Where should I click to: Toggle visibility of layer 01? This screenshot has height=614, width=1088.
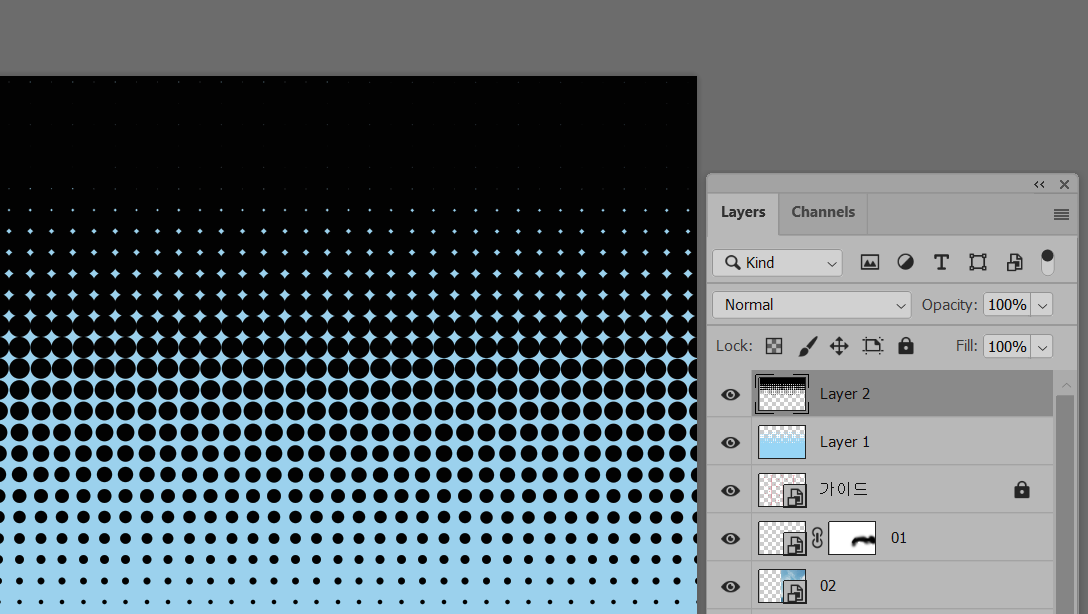click(730, 538)
